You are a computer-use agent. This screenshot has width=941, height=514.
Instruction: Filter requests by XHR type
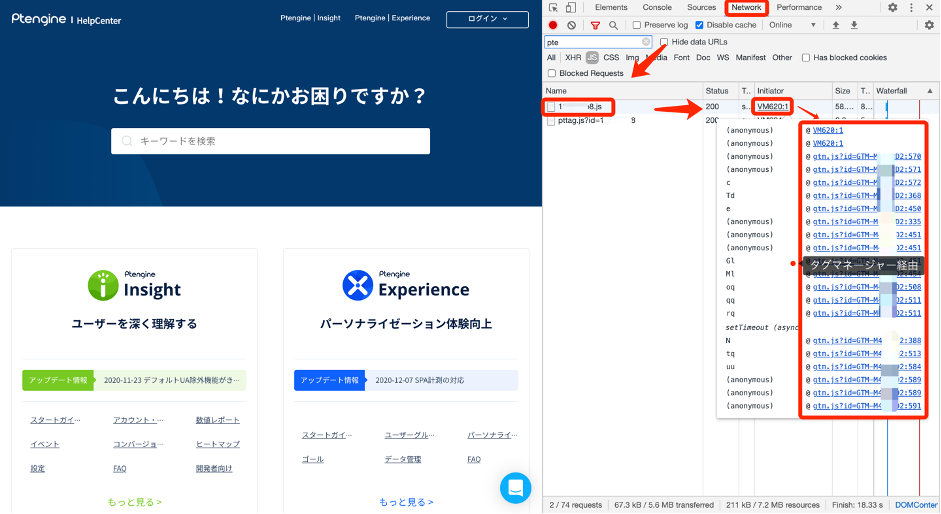573,58
